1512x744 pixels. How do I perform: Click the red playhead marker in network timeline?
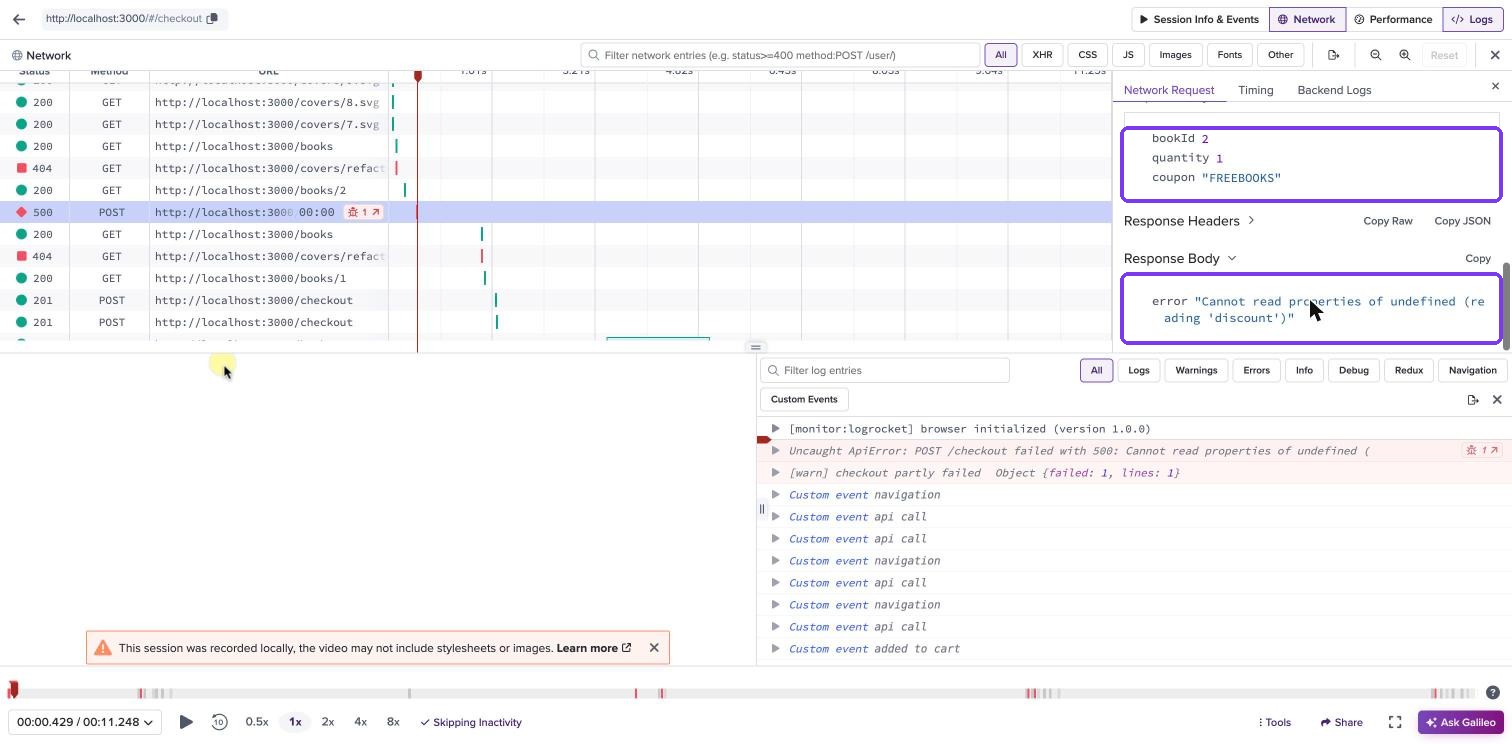click(418, 76)
